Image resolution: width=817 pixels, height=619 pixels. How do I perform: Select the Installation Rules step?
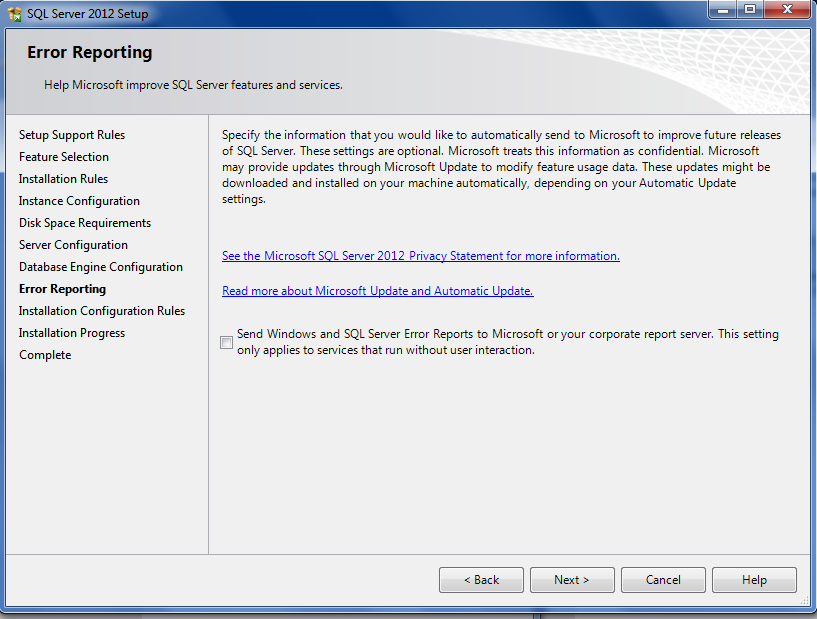tap(63, 179)
